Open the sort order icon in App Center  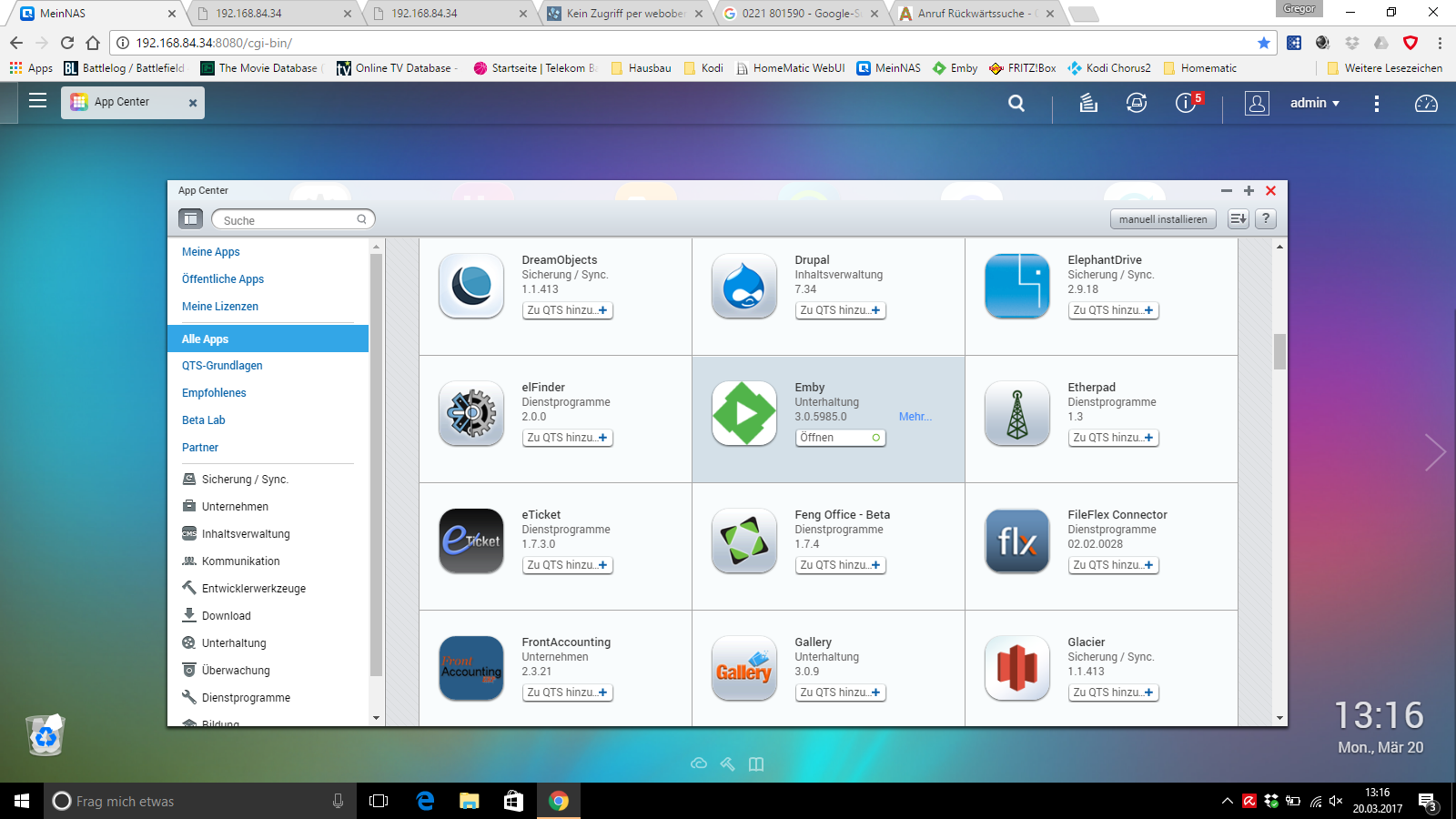point(1238,218)
